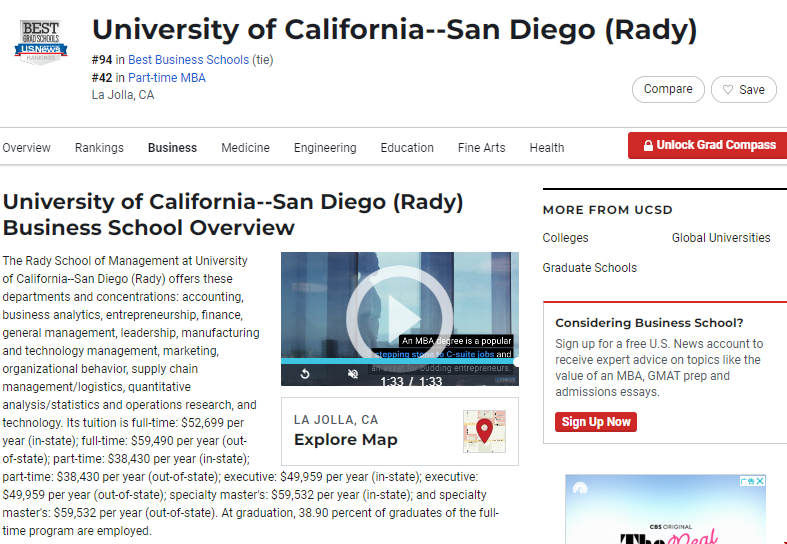This screenshot has height=544, width=787.
Task: Play the MBA video with large play button
Action: (400, 319)
